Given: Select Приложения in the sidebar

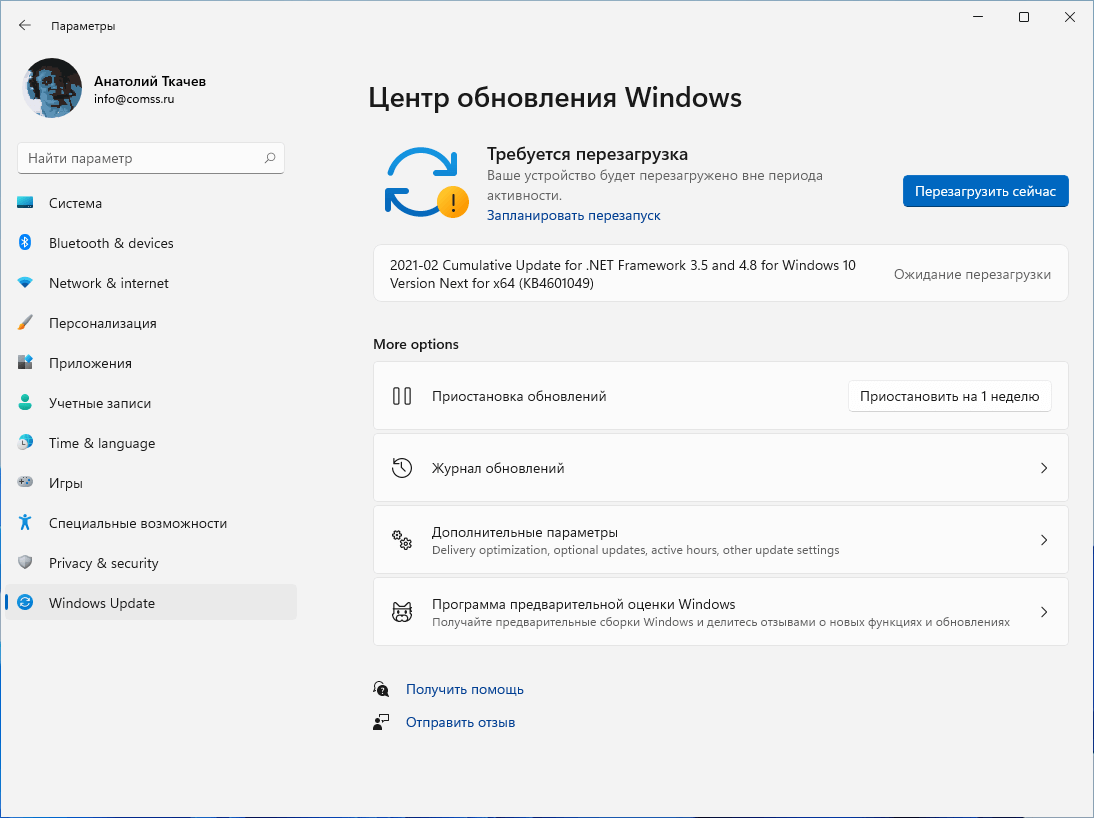Looking at the screenshot, I should [90, 363].
